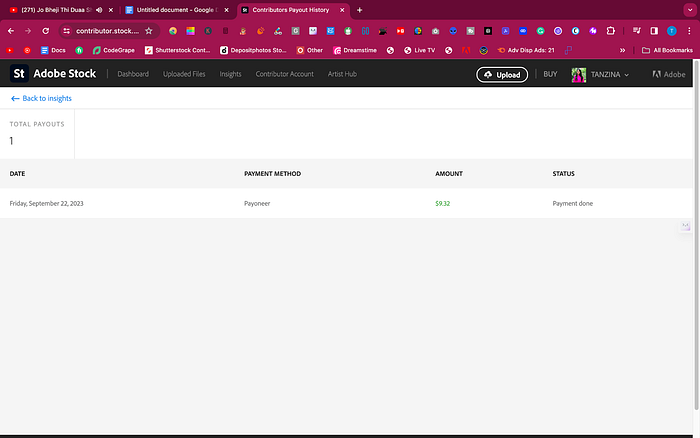Close the YouTube tab
This screenshot has height=438, width=700.
pos(111,10)
